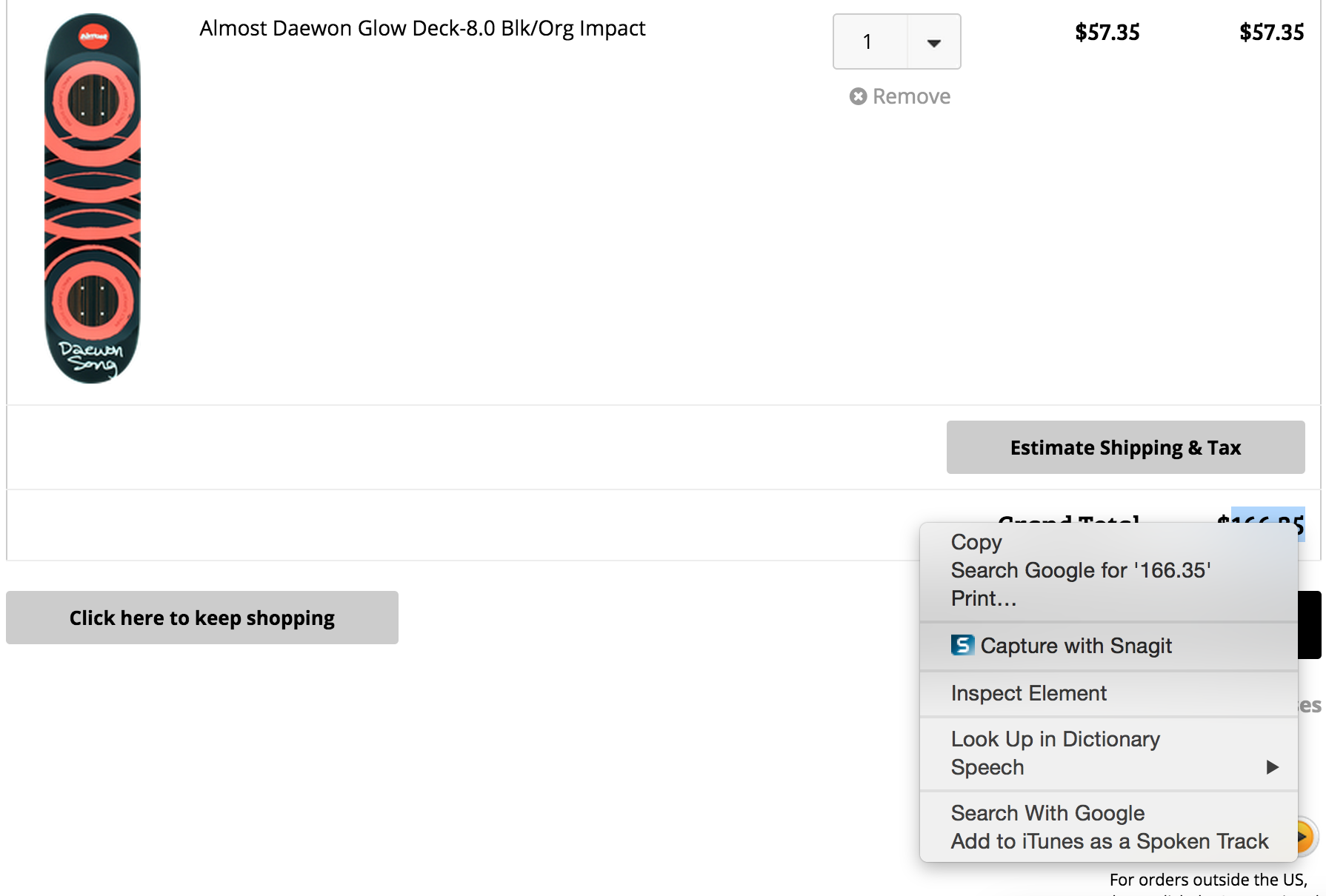
Task: Choose Copy from the context menu
Action: (976, 542)
